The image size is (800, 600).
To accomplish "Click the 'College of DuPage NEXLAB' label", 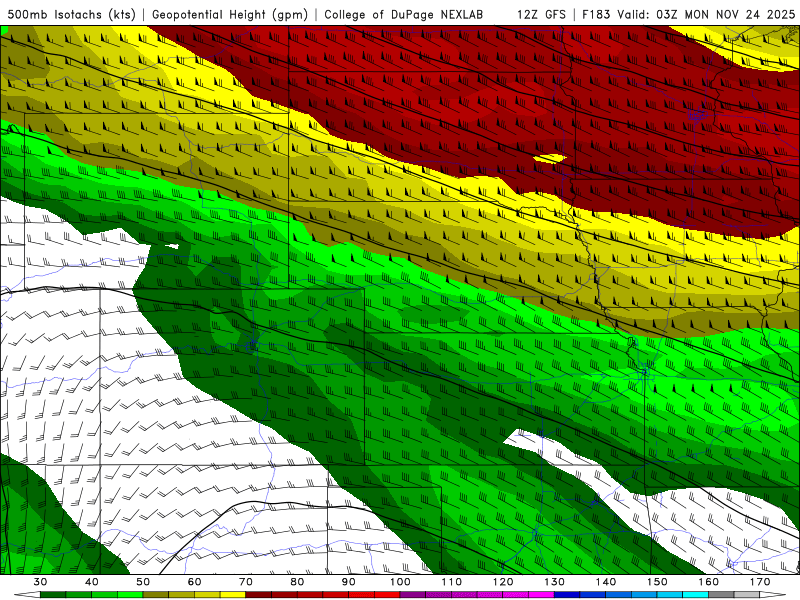I will [x=403, y=14].
